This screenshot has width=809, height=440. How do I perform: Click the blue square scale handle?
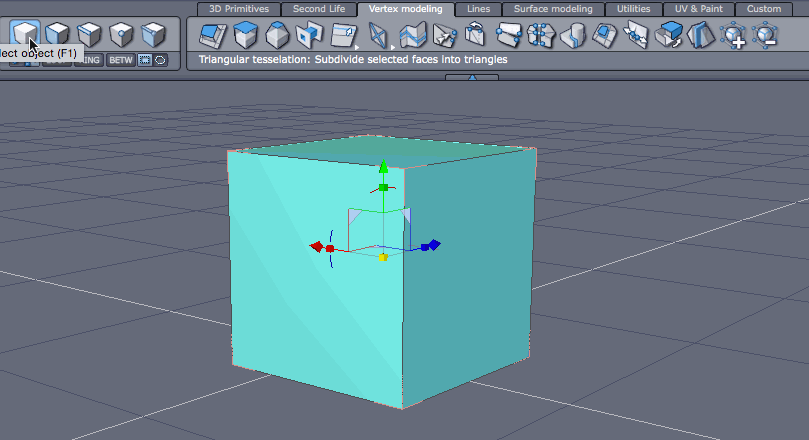(x=425, y=247)
